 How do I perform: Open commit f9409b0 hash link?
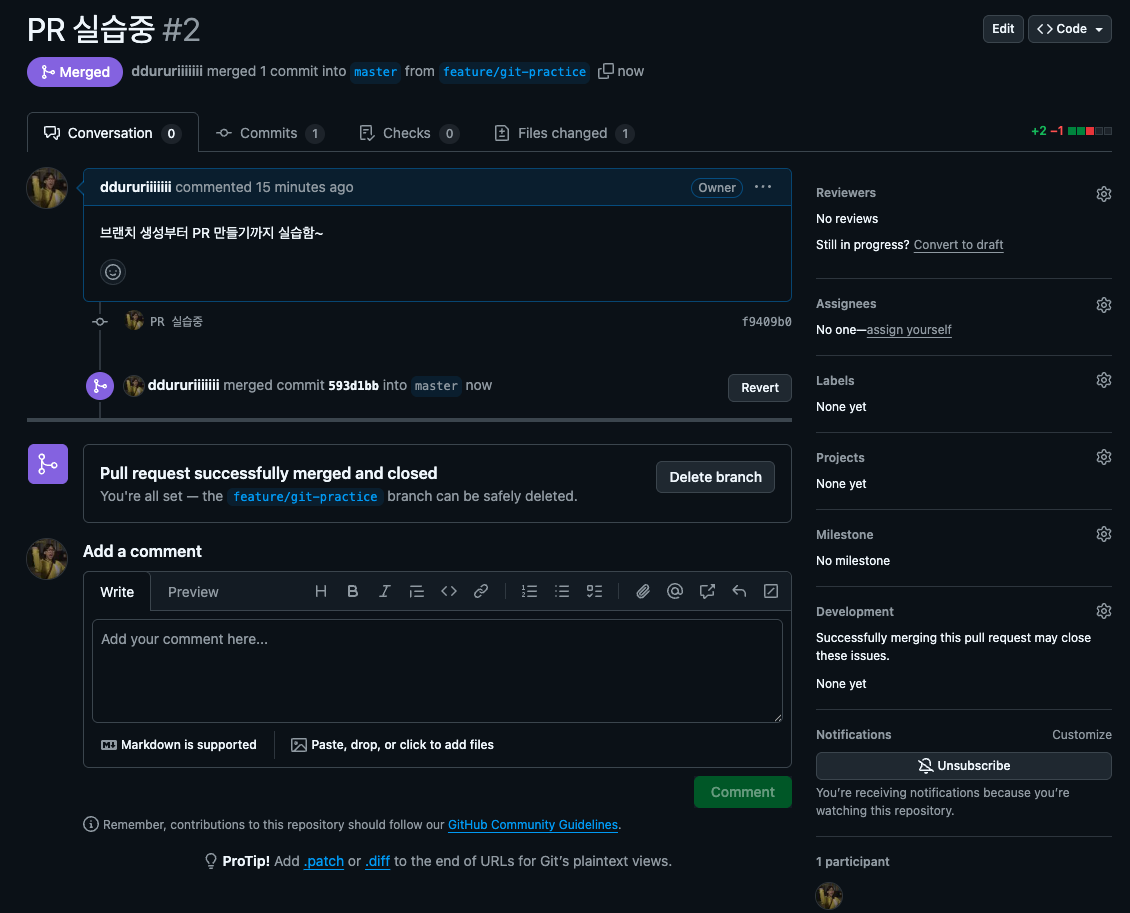767,321
